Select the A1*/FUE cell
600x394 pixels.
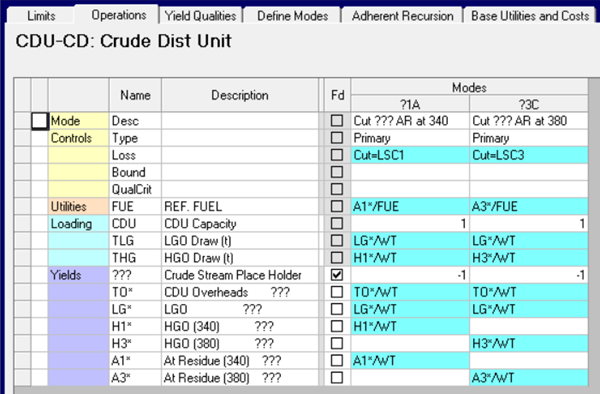point(410,206)
